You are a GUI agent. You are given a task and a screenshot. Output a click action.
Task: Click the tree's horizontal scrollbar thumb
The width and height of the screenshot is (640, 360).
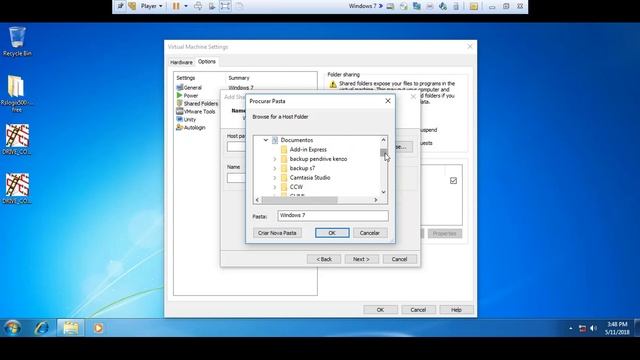(300, 200)
